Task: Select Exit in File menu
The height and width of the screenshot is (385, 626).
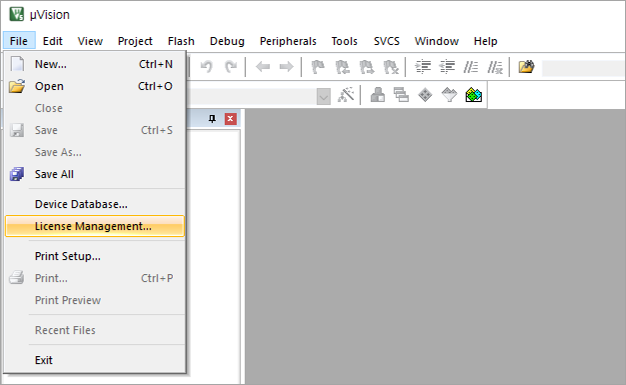Action: (95, 360)
